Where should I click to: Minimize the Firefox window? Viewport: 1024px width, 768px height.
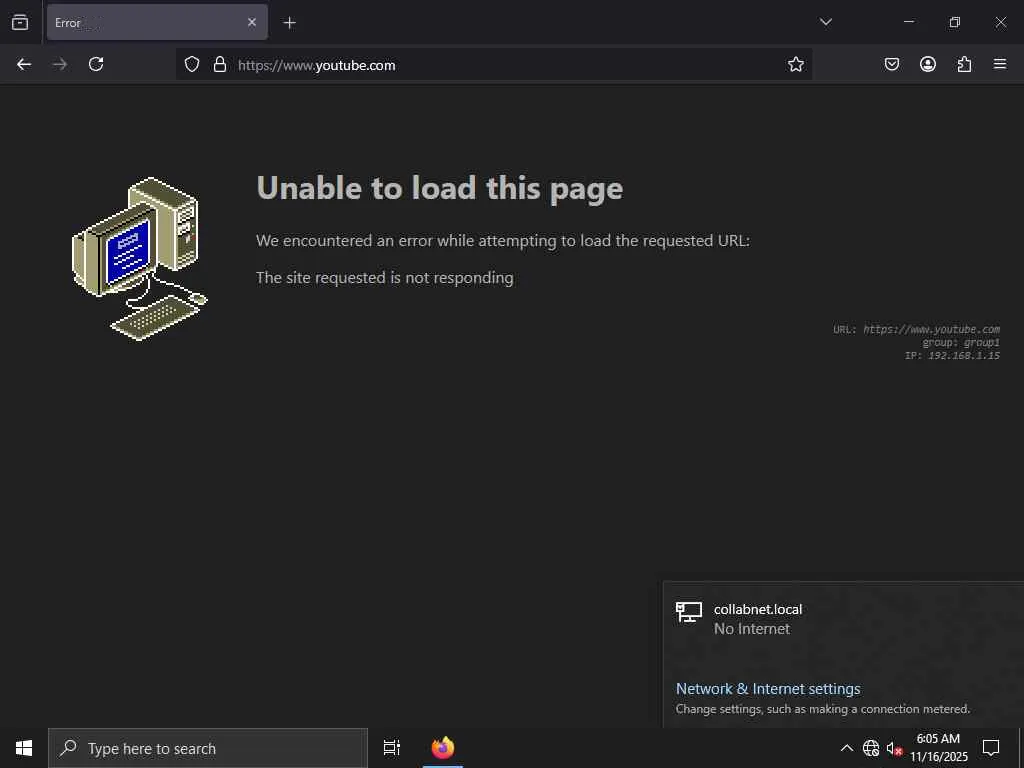(x=908, y=22)
